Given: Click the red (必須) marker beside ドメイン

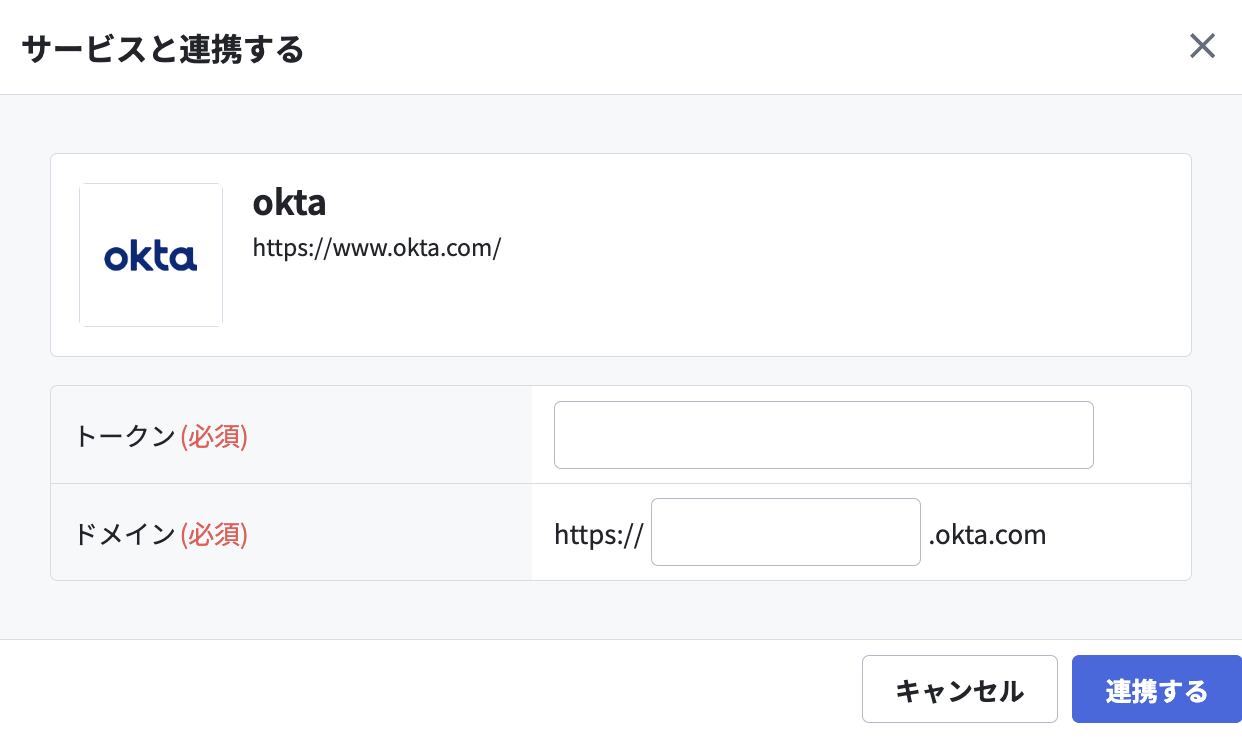Looking at the screenshot, I should pos(214,535).
